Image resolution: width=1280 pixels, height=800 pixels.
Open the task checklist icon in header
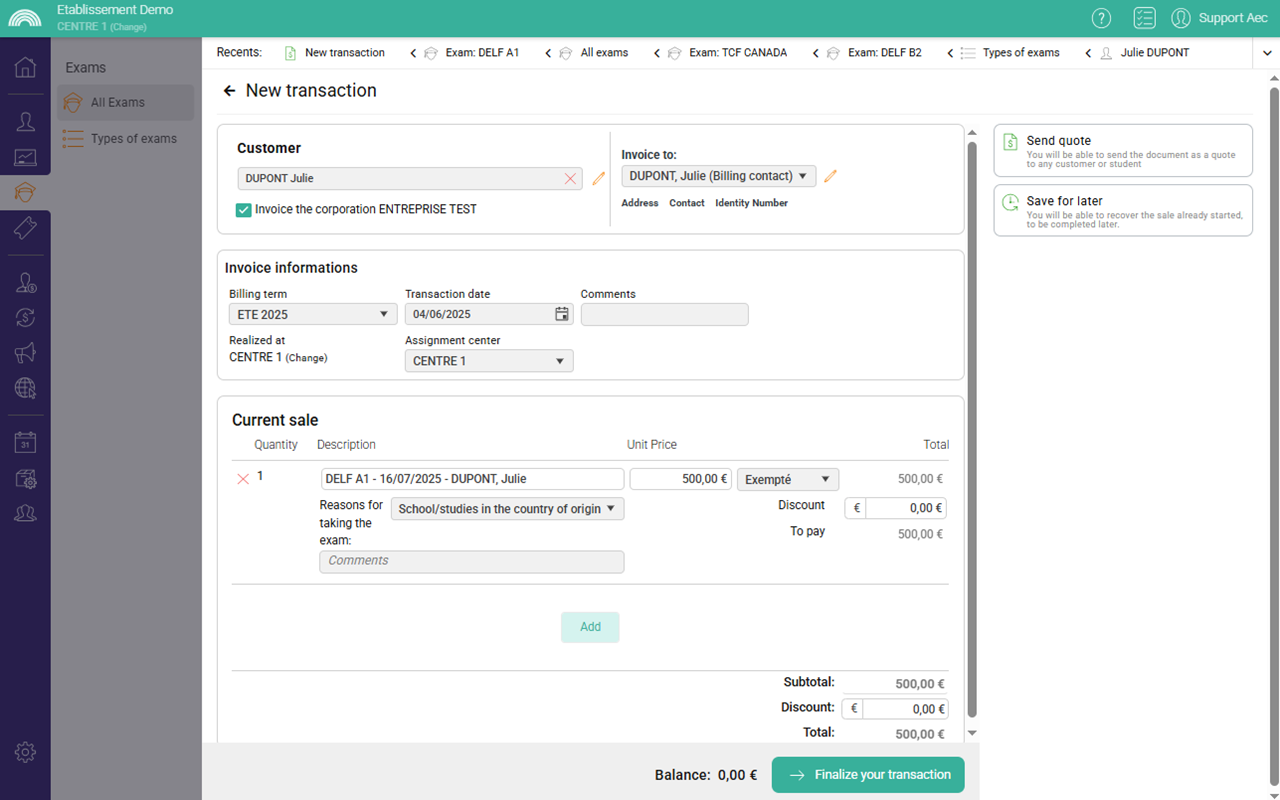pos(1144,18)
